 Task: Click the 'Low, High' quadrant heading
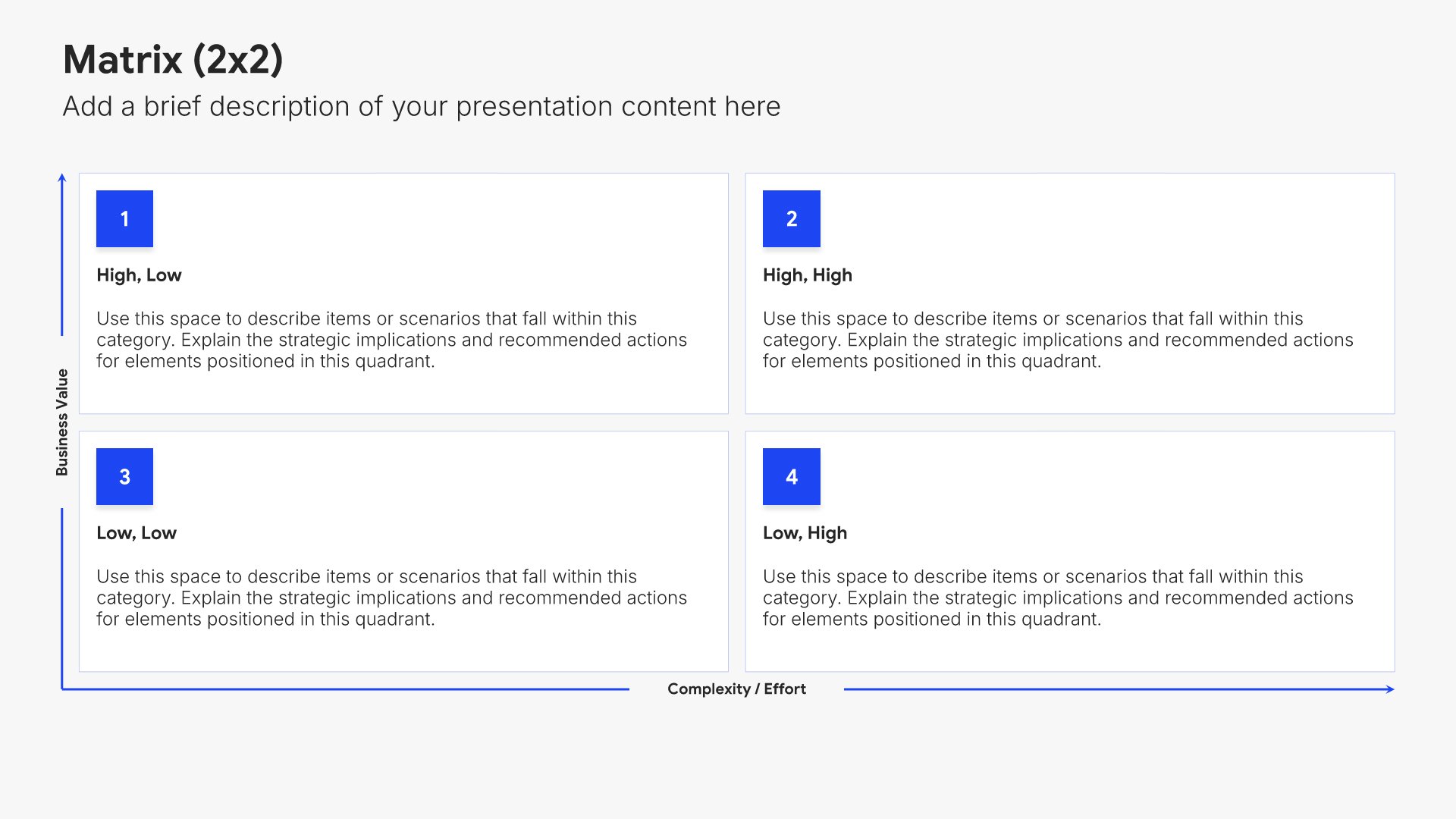pyautogui.click(x=805, y=533)
